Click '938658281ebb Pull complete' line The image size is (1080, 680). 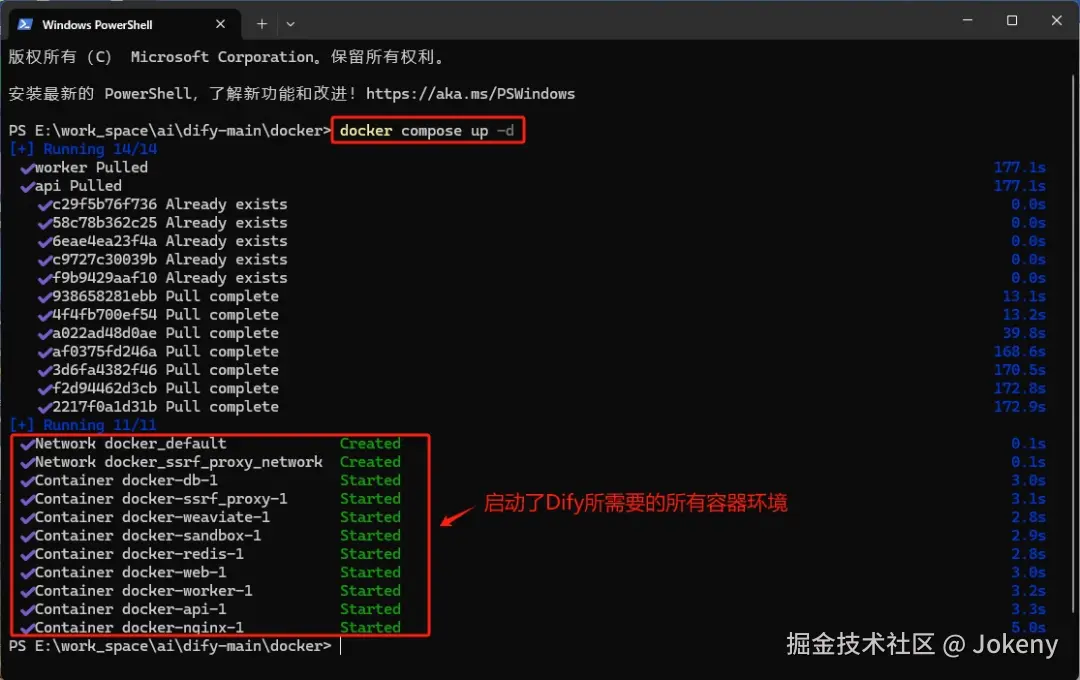(x=158, y=296)
